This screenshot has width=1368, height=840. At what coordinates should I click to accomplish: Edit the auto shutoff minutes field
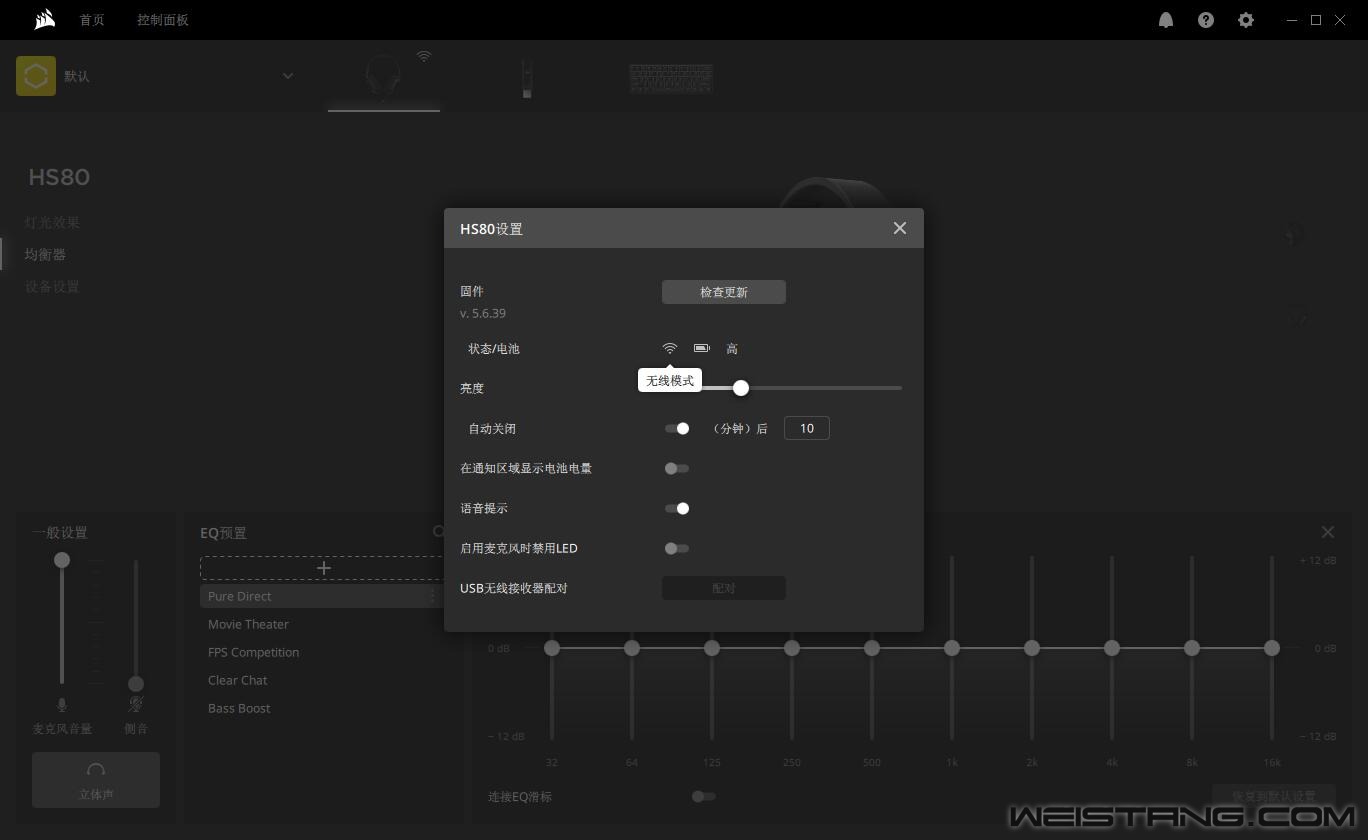tap(807, 428)
